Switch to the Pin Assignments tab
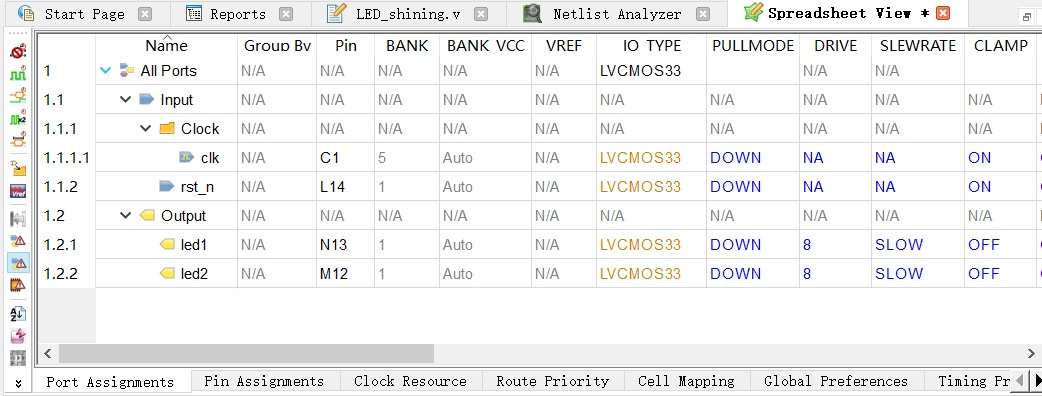This screenshot has height=396, width=1042. 264,381
